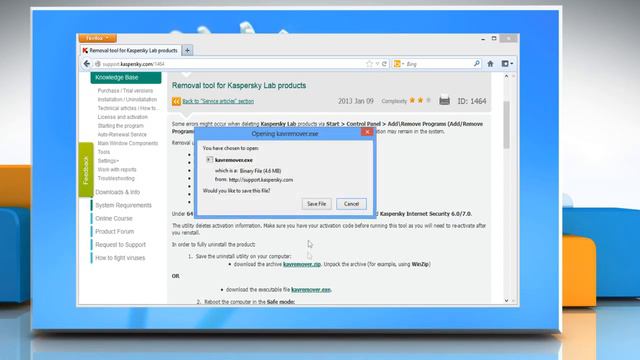Select the Removal tool for Kaspersky tab

[x=130, y=50]
